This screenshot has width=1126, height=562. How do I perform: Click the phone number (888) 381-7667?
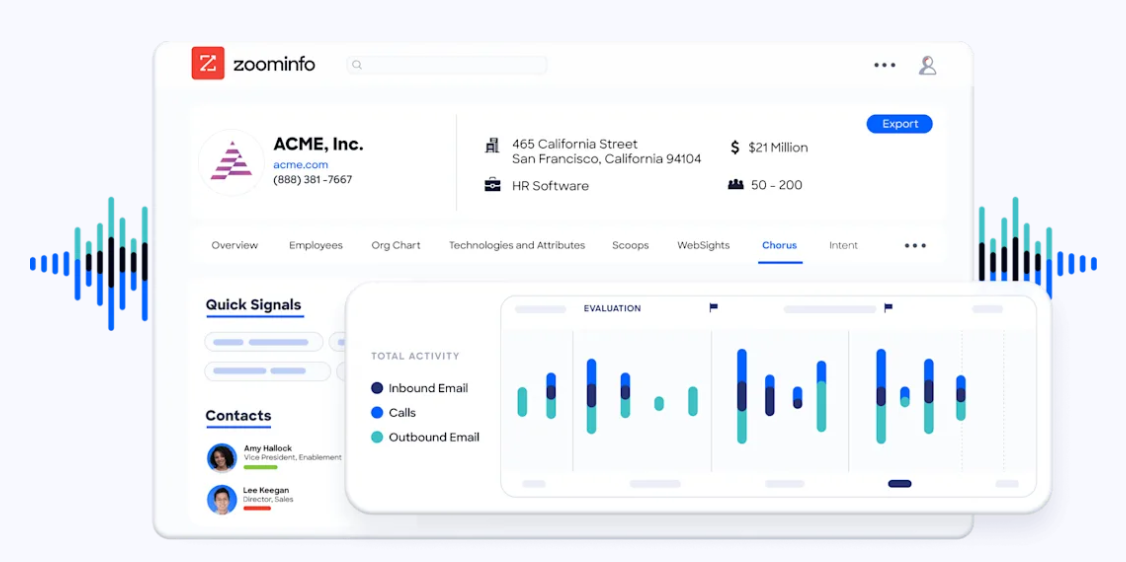click(x=312, y=179)
